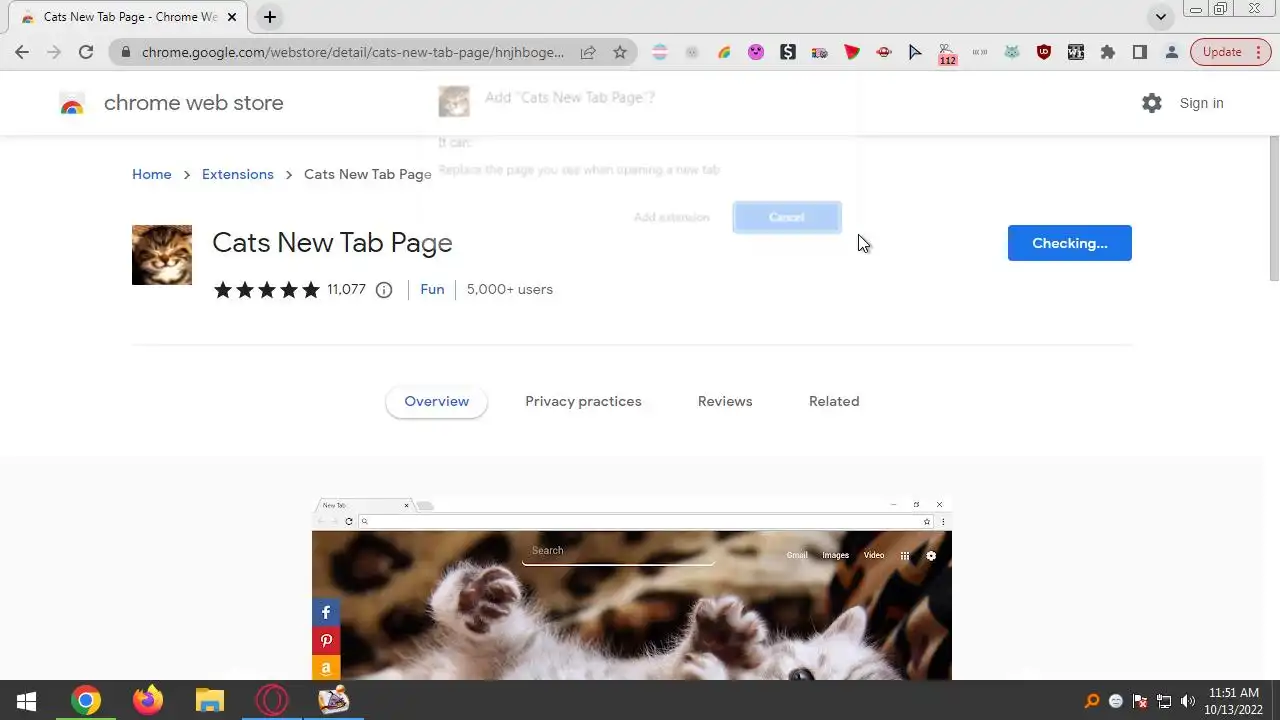Viewport: 1280px width, 720px height.
Task: Click the "chrome web store" header title
Action: point(194,103)
